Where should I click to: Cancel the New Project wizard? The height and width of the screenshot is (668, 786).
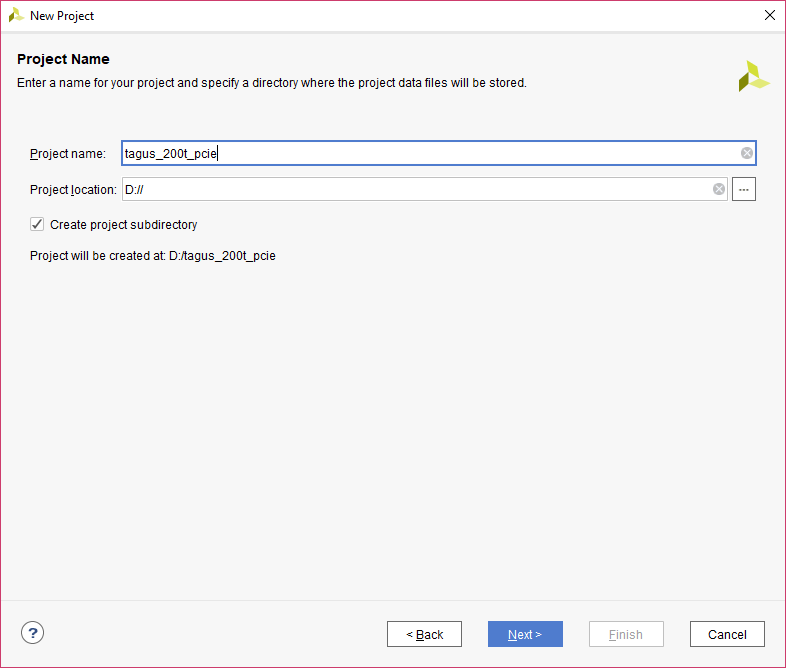727,634
